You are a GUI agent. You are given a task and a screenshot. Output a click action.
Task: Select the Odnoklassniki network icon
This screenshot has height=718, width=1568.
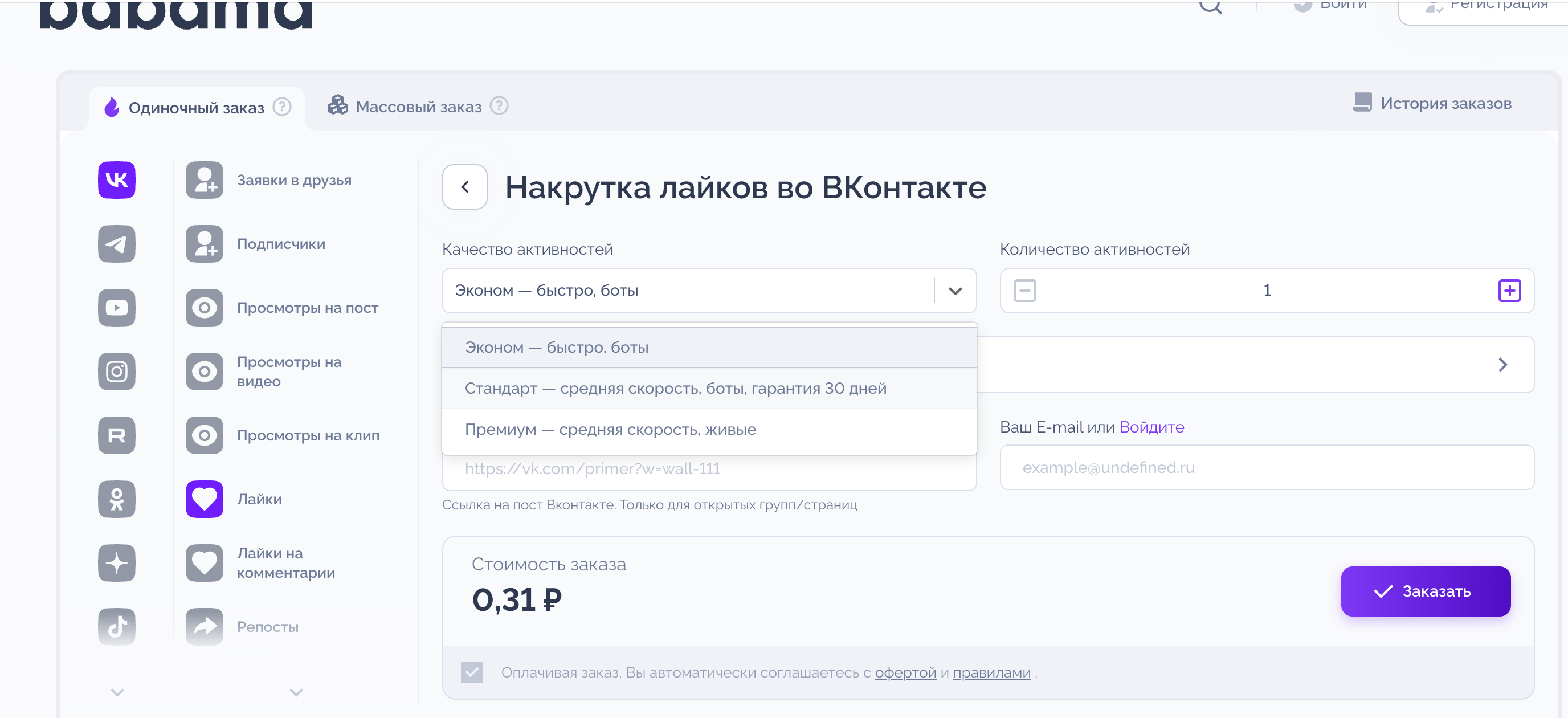[117, 499]
